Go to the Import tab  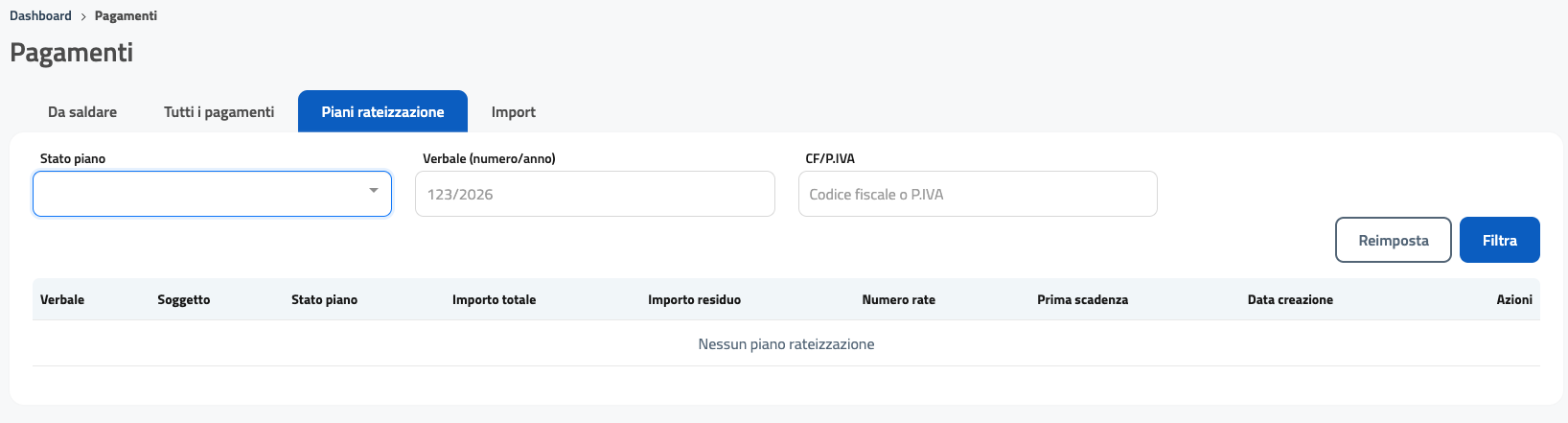pyautogui.click(x=513, y=112)
